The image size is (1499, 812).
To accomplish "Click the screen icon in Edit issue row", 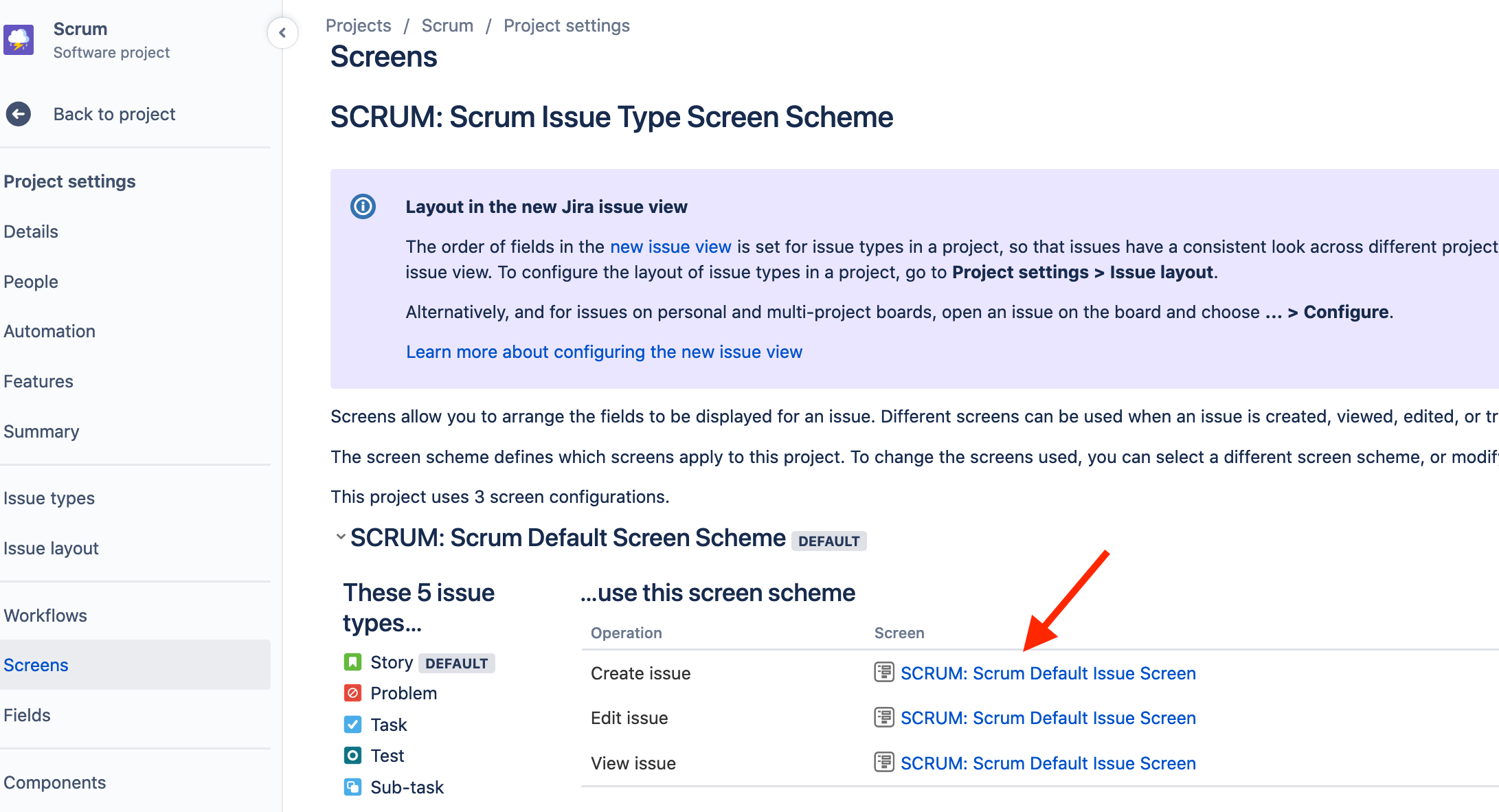I will tap(883, 718).
